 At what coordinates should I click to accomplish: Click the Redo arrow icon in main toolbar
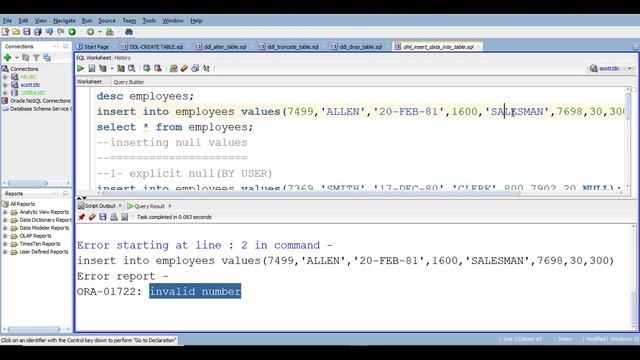[60, 32]
